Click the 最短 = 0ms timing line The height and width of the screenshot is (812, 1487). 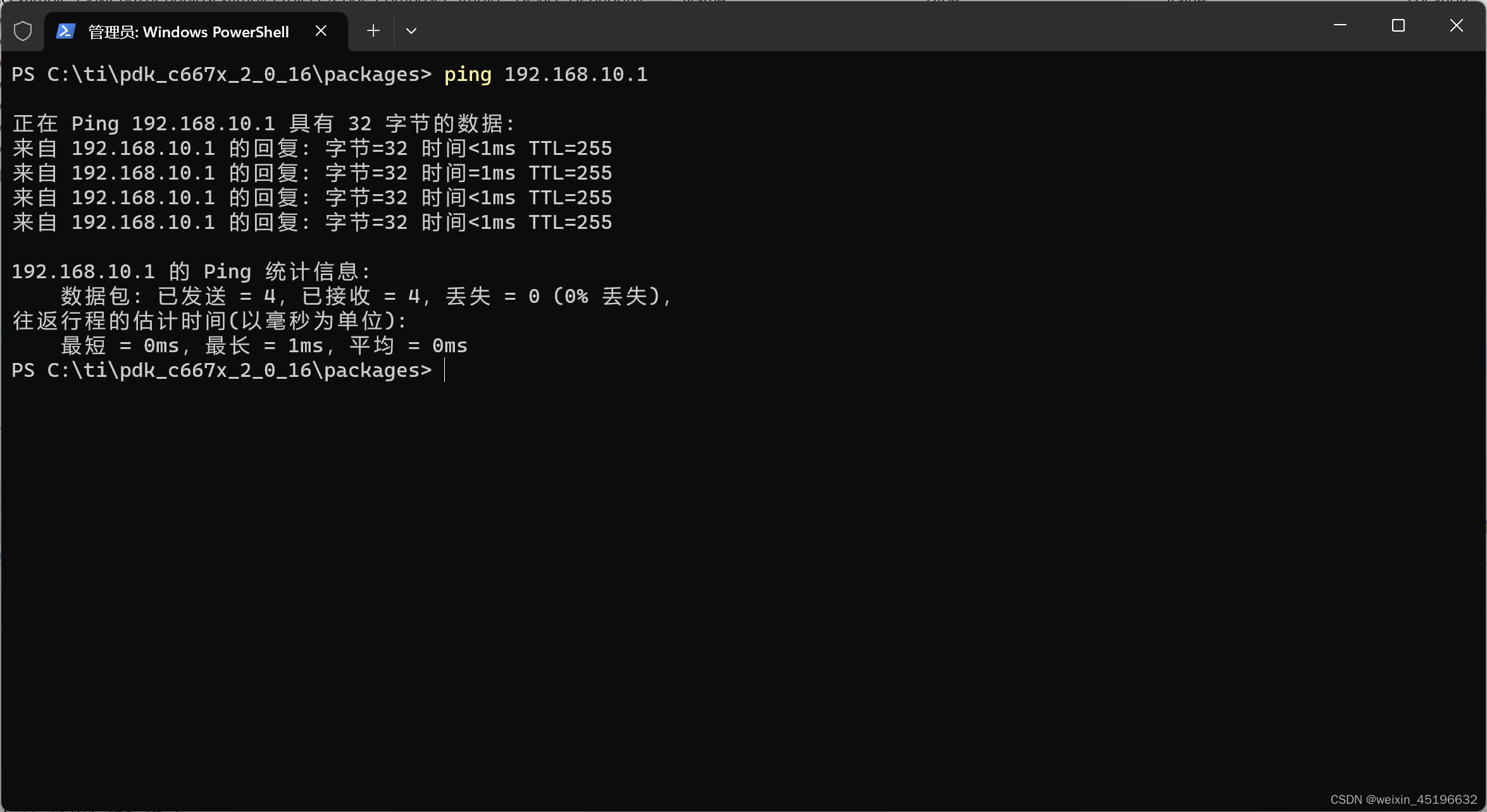[264, 345]
